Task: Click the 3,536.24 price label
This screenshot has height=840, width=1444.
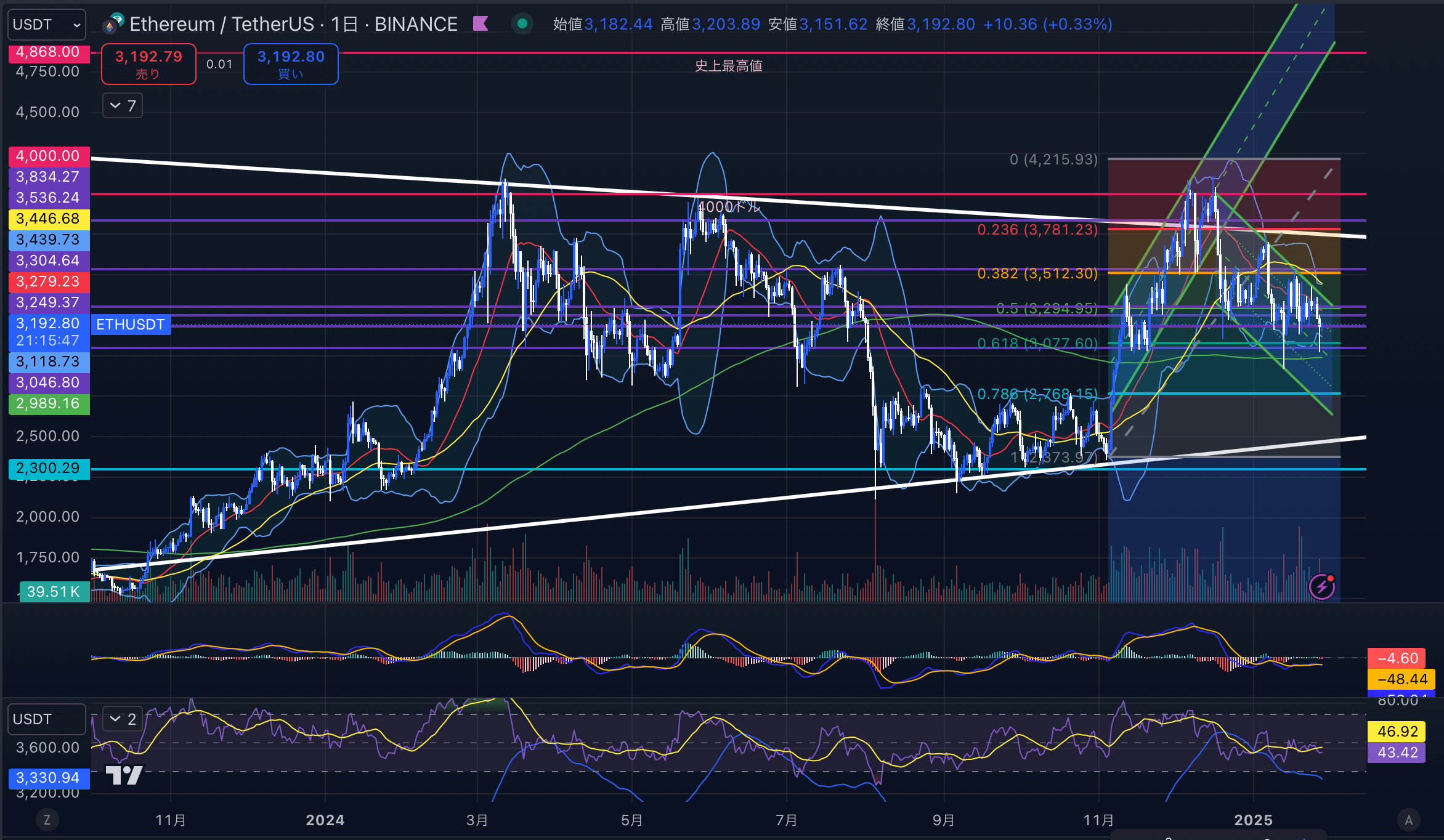Action: click(x=49, y=198)
